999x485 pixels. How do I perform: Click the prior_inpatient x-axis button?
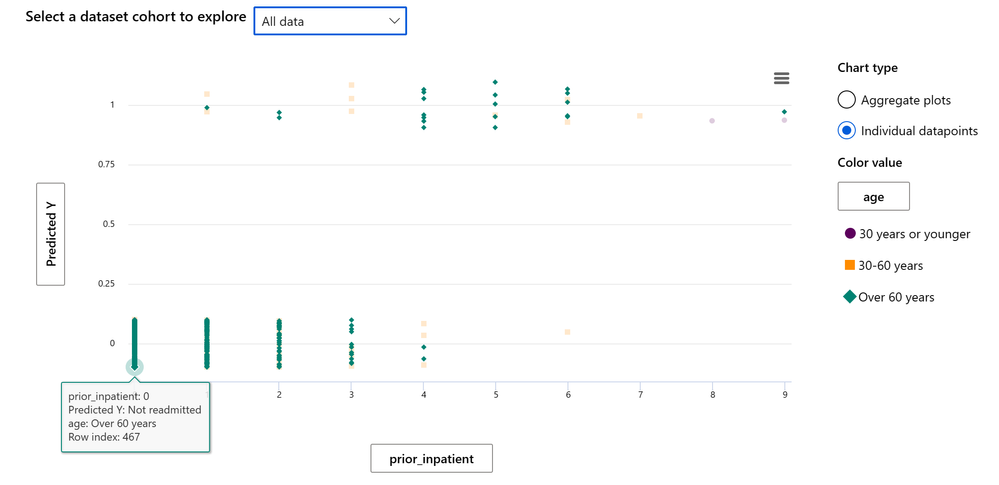click(431, 458)
